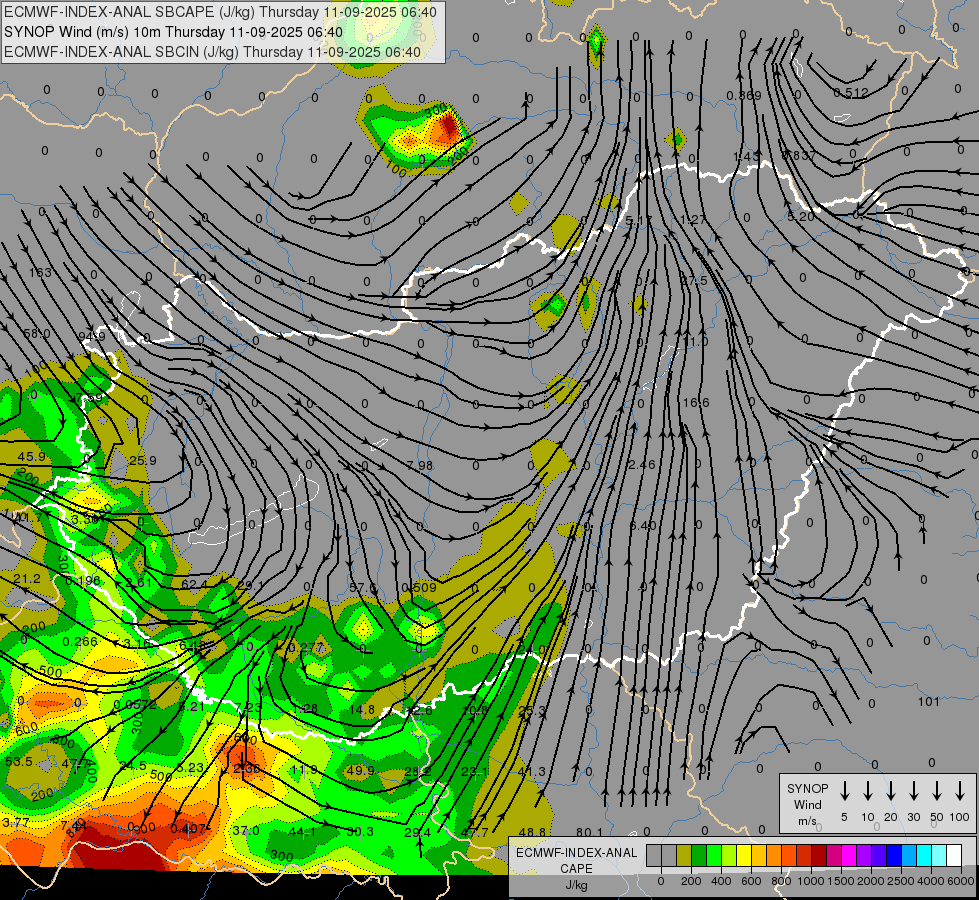The height and width of the screenshot is (900, 979).
Task: Click the 3.77 value on the map
Action: pos(16,823)
